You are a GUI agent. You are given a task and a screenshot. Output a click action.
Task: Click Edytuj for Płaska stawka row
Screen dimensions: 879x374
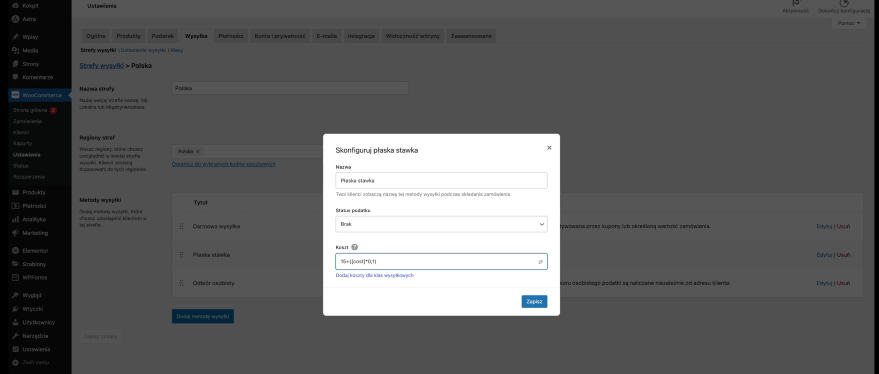coord(824,255)
